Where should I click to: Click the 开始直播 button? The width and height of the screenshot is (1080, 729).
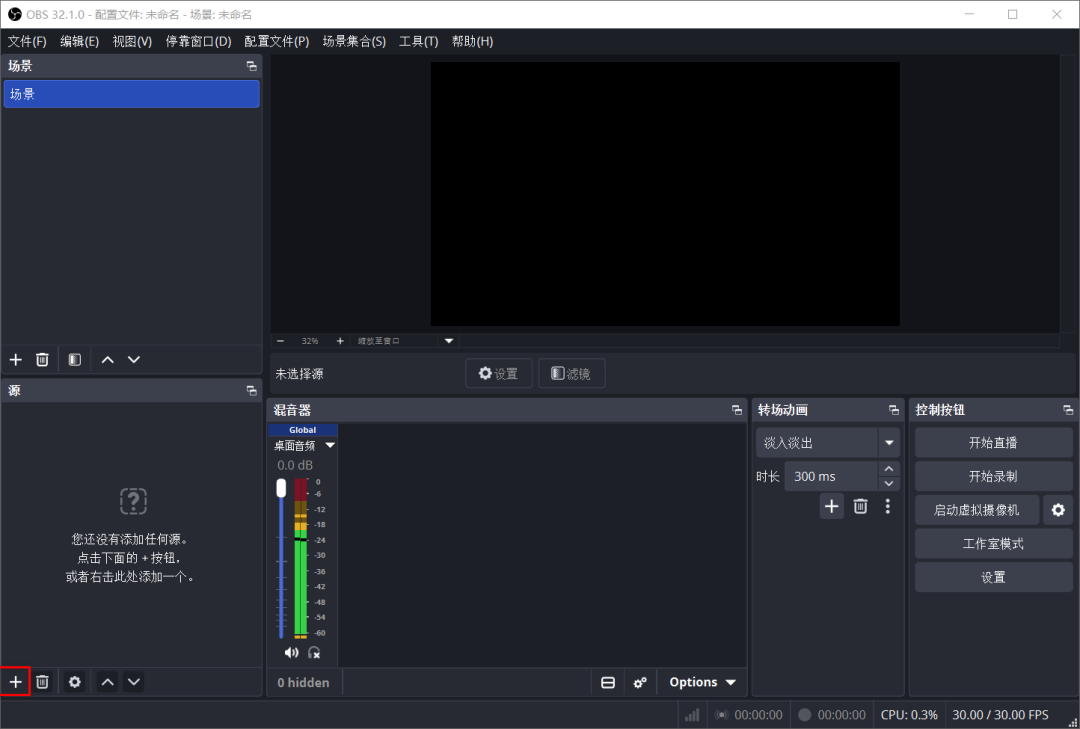tap(993, 442)
